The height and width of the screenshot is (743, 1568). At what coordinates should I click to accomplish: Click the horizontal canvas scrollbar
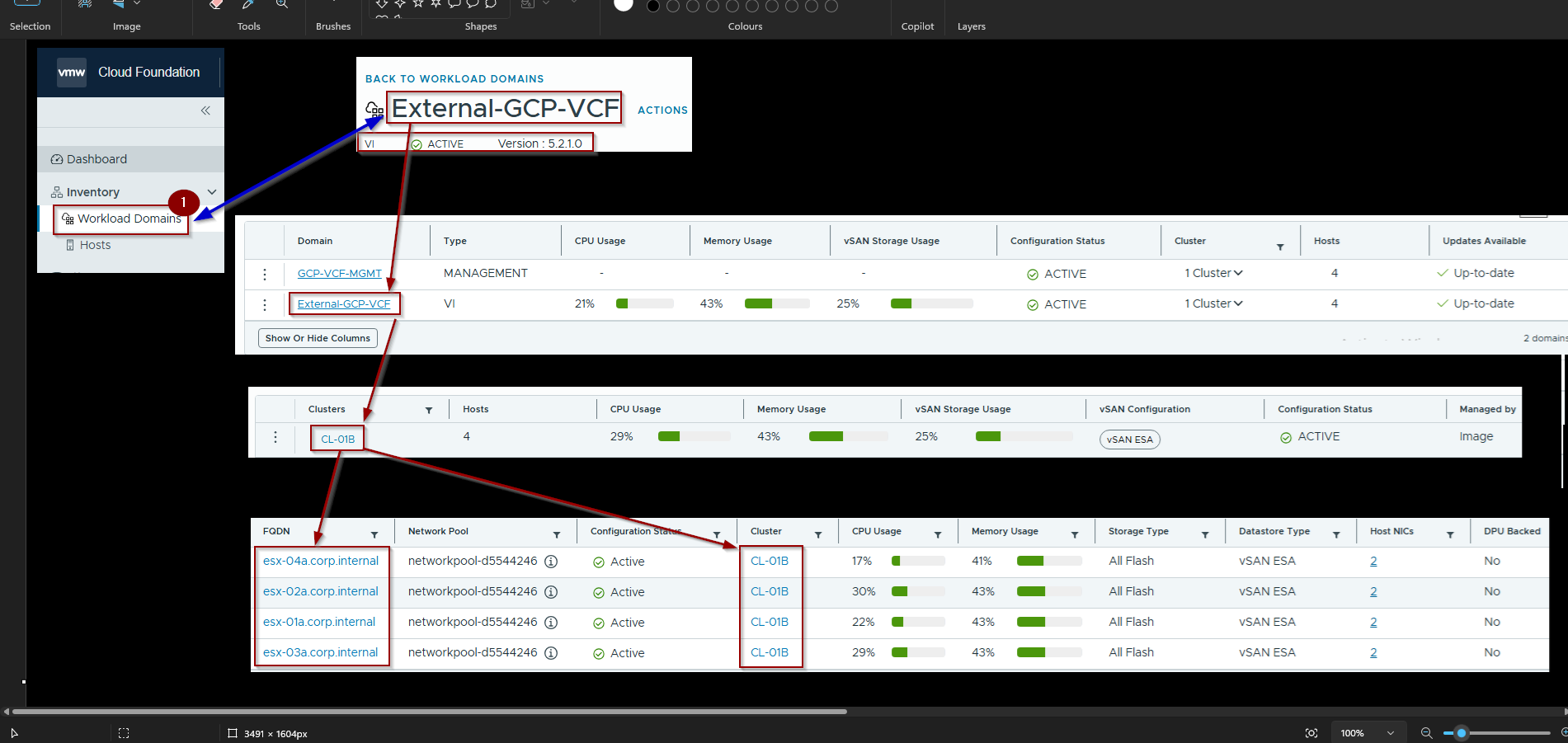coord(429,712)
